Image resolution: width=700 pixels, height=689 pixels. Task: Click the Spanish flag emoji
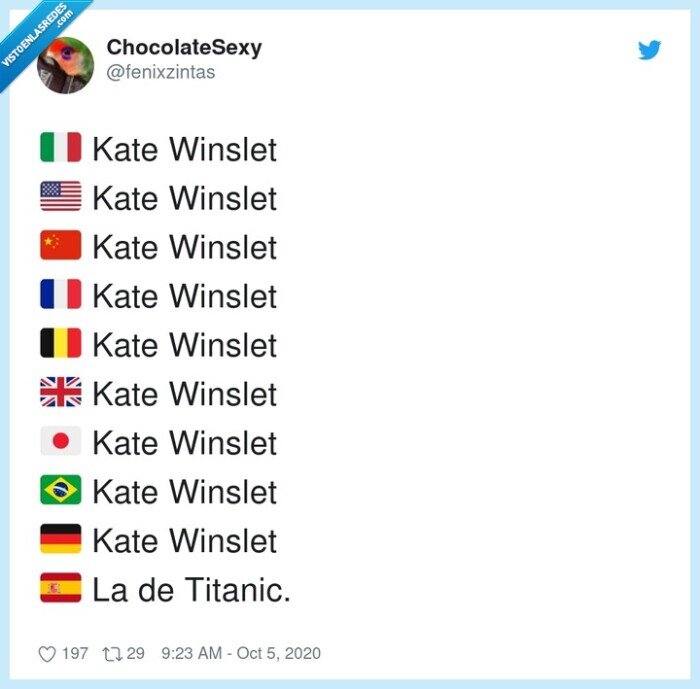tap(60, 589)
